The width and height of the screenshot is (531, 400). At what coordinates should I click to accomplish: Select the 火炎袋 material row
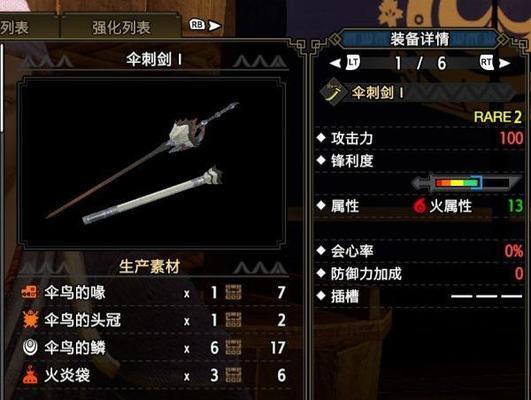pos(154,375)
